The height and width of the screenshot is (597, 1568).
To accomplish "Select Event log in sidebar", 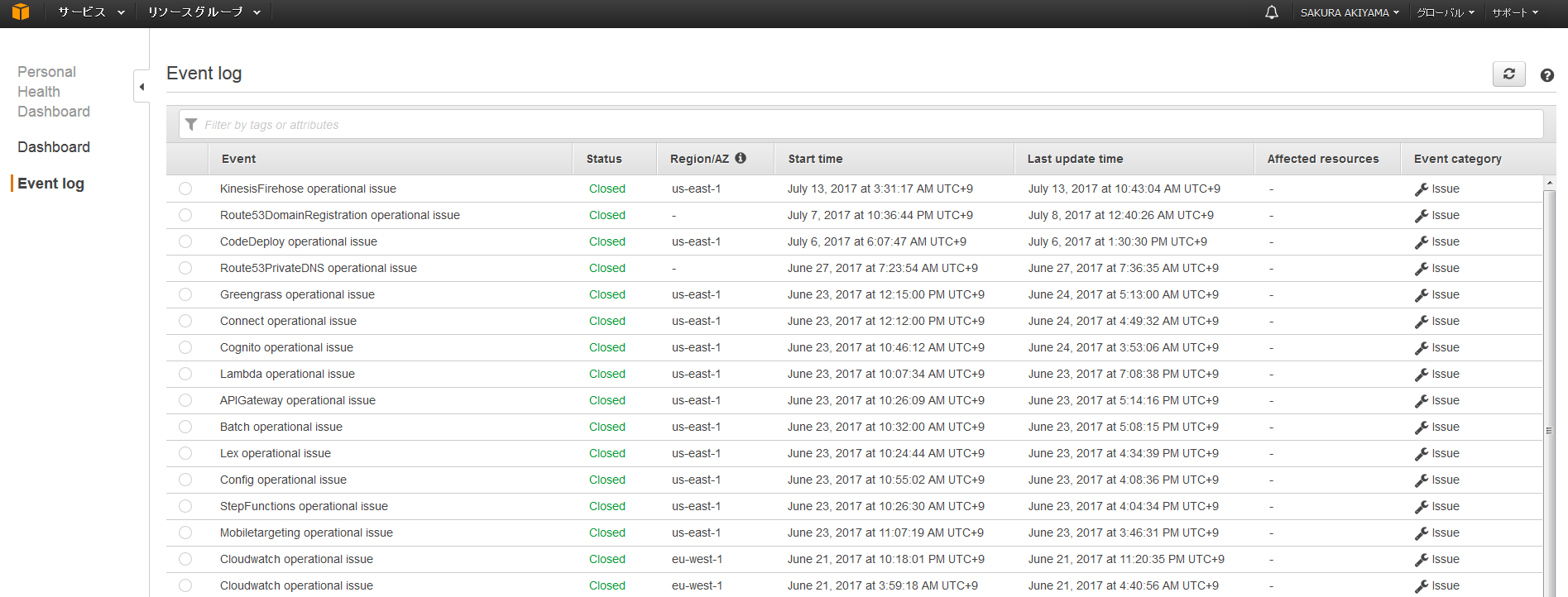I will tap(50, 184).
